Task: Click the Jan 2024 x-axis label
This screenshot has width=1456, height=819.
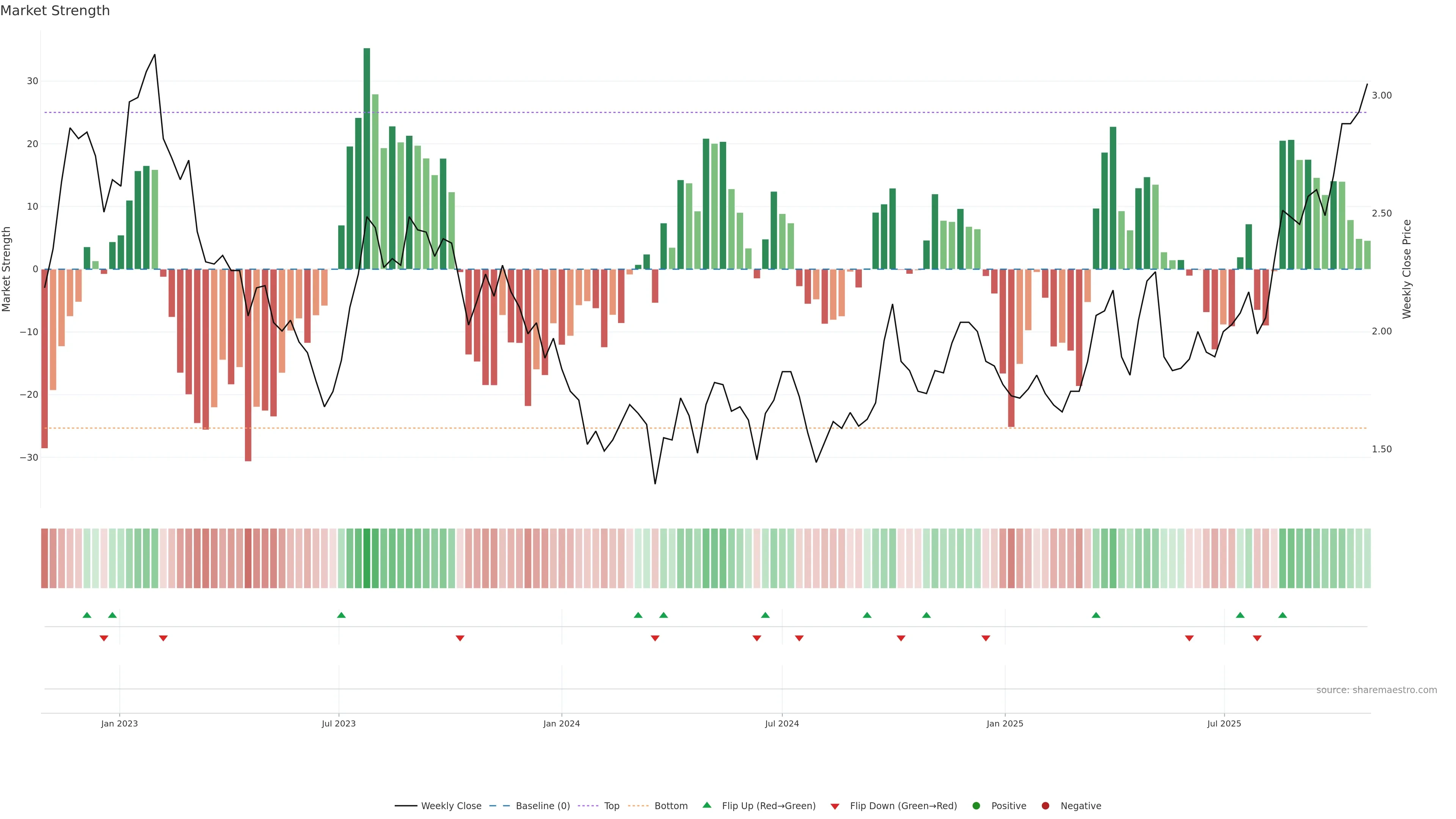Action: click(561, 723)
